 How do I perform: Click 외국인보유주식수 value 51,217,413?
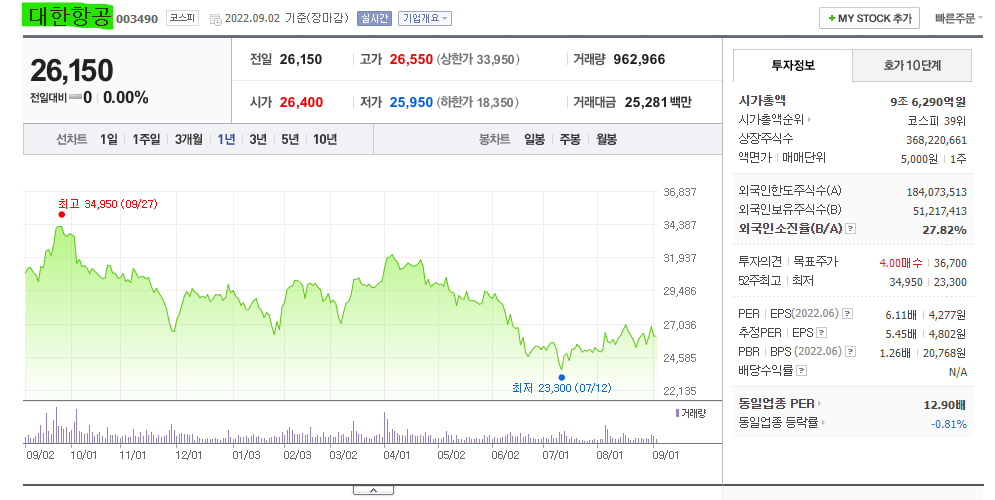[x=940, y=211]
